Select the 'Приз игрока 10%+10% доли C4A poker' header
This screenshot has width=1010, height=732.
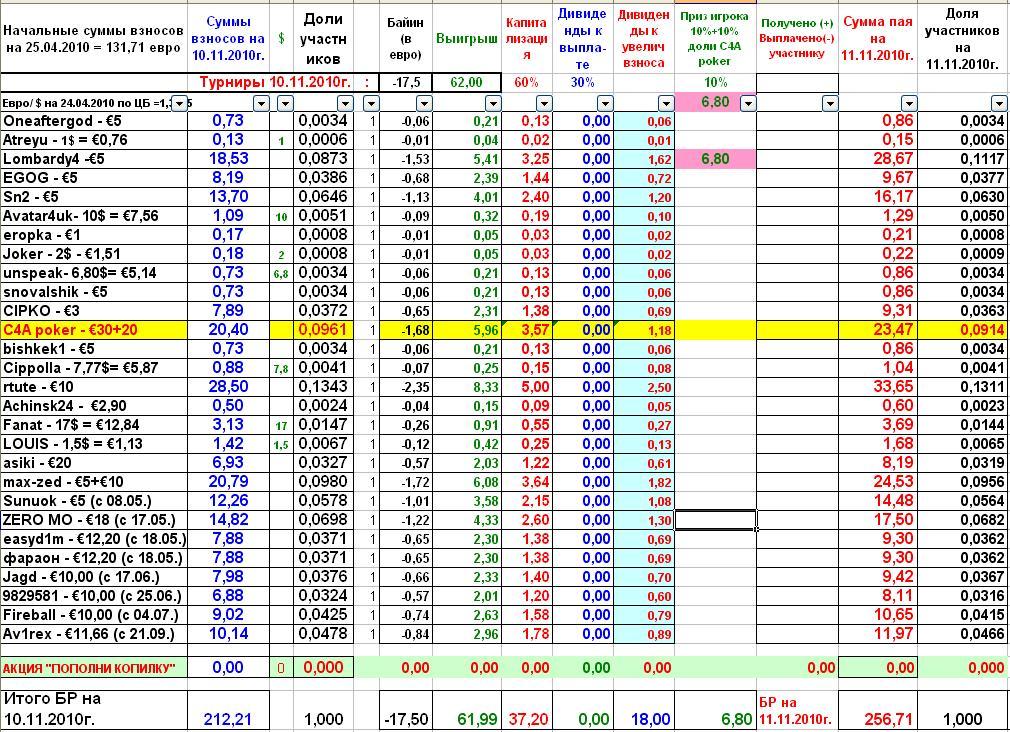click(715, 39)
